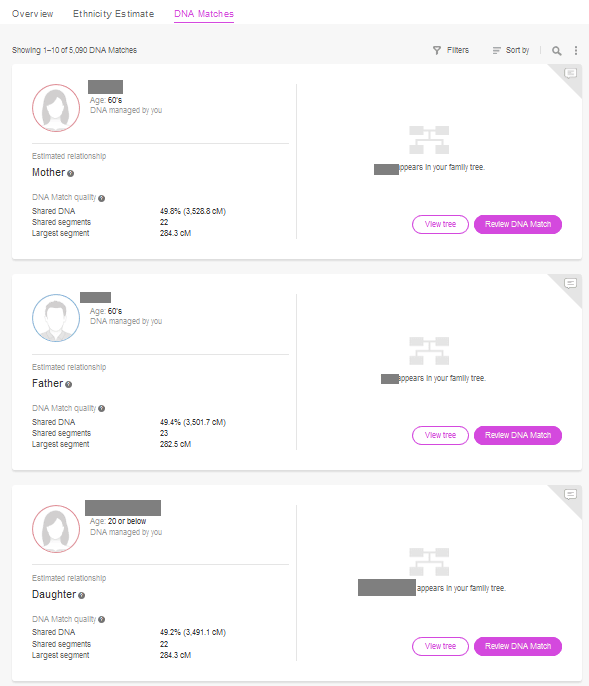This screenshot has height=686, width=589.
Task: Open note icon on Daughter match card
Action: [x=570, y=494]
